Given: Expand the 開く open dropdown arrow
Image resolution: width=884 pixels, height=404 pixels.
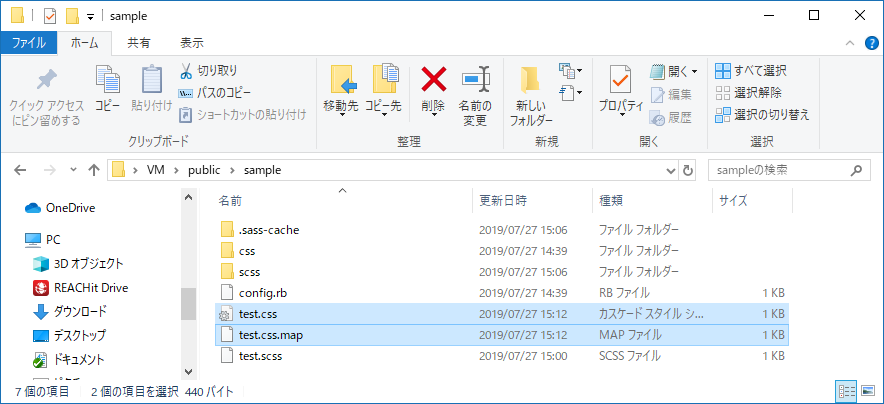Looking at the screenshot, I should tap(695, 72).
